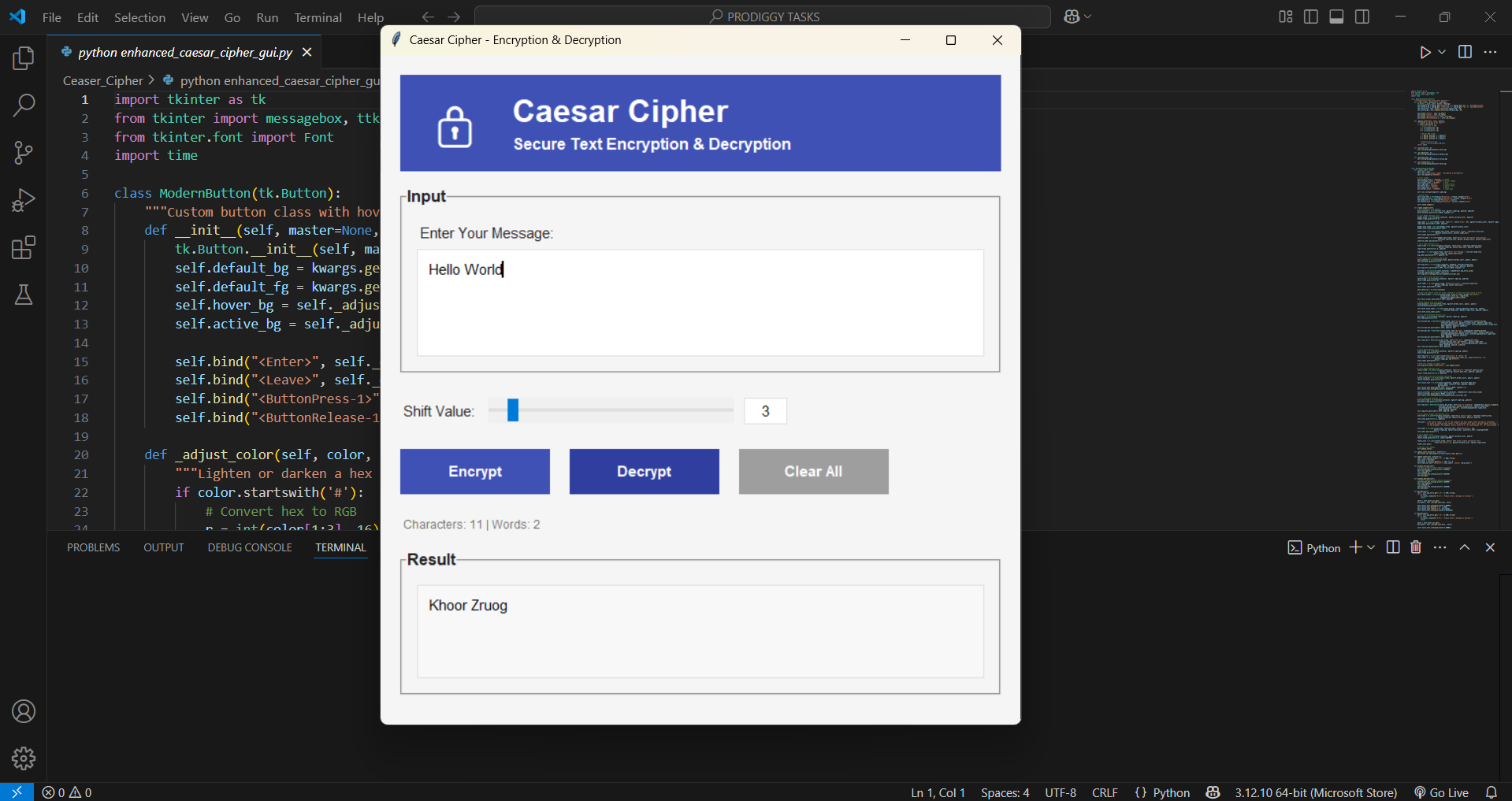Split the terminal panel
1512x801 pixels.
click(x=1393, y=547)
